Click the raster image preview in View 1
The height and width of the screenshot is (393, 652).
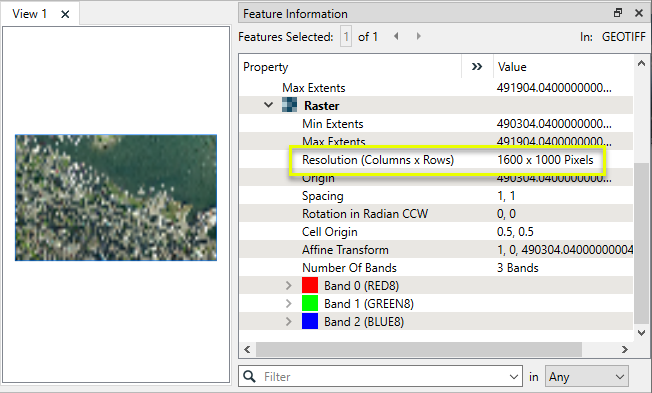point(116,198)
